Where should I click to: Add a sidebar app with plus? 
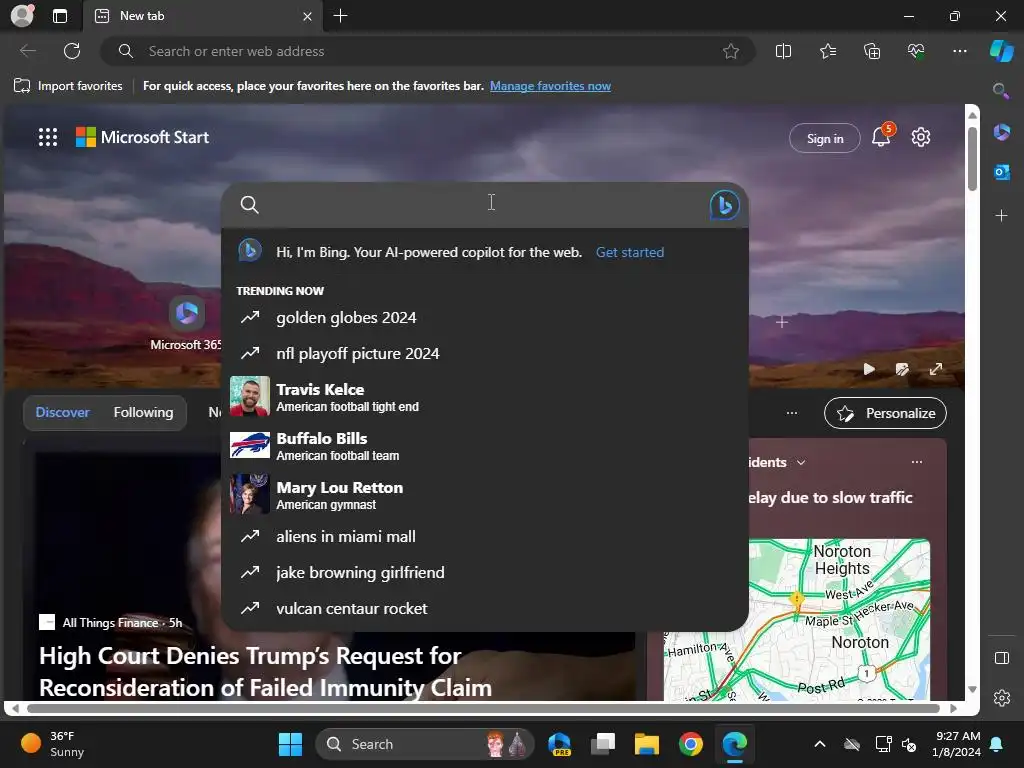click(1001, 216)
